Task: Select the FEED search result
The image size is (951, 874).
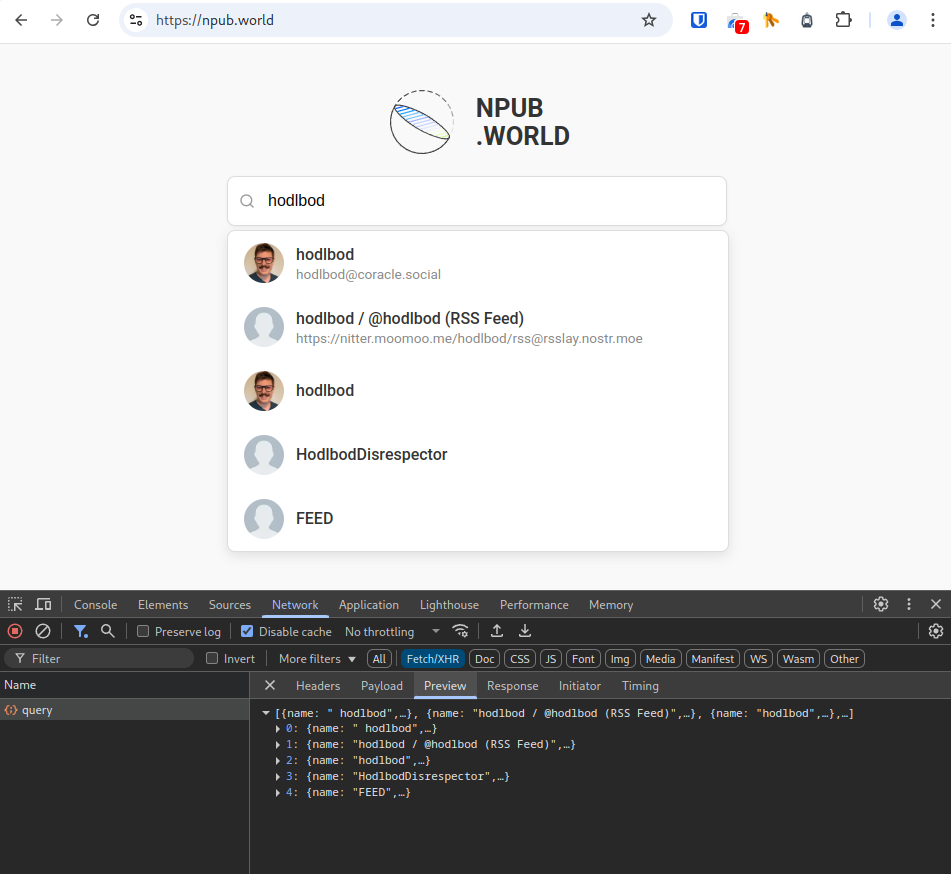Action: 478,519
